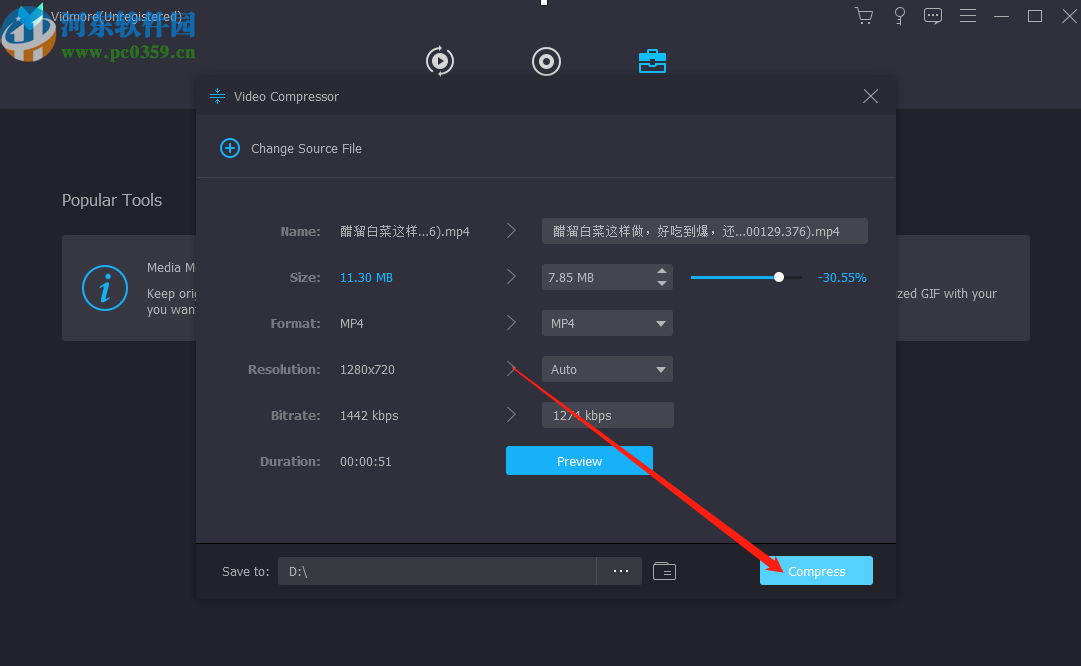Click the output bitrate kbps field
Viewport: 1081px width, 666px height.
pyautogui.click(x=607, y=415)
